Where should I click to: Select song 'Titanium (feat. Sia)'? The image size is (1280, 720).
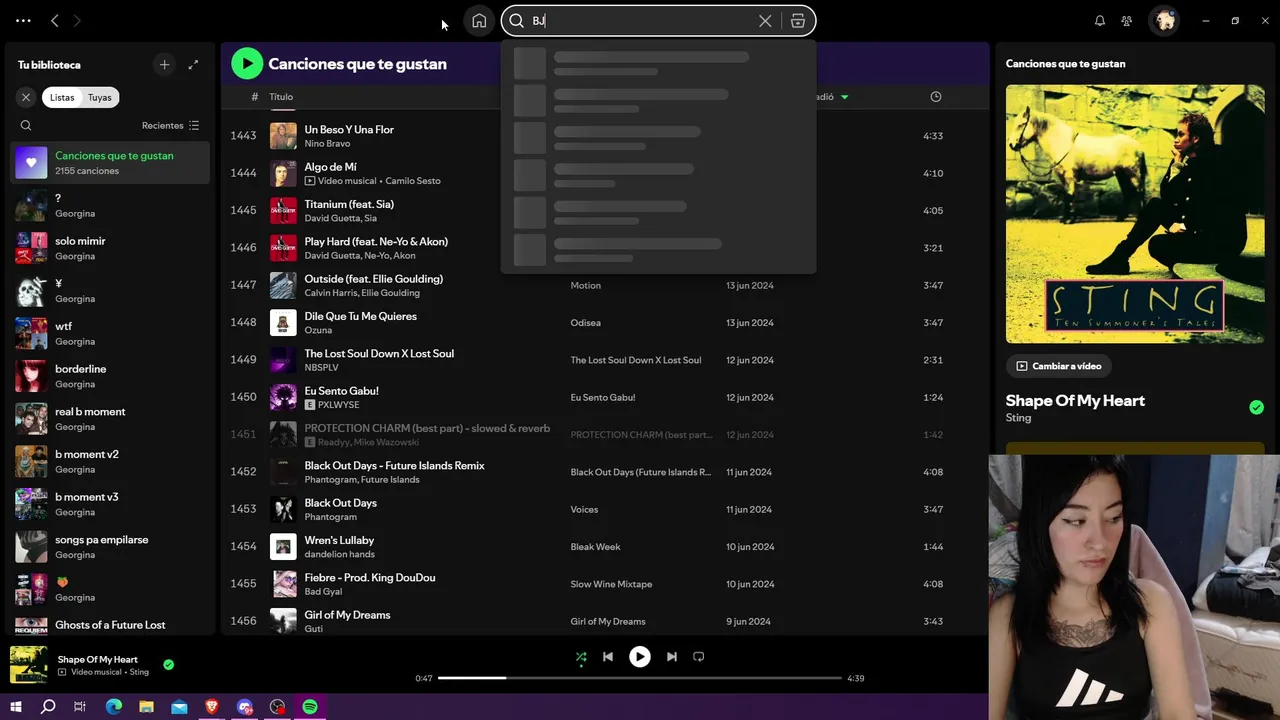click(x=349, y=204)
